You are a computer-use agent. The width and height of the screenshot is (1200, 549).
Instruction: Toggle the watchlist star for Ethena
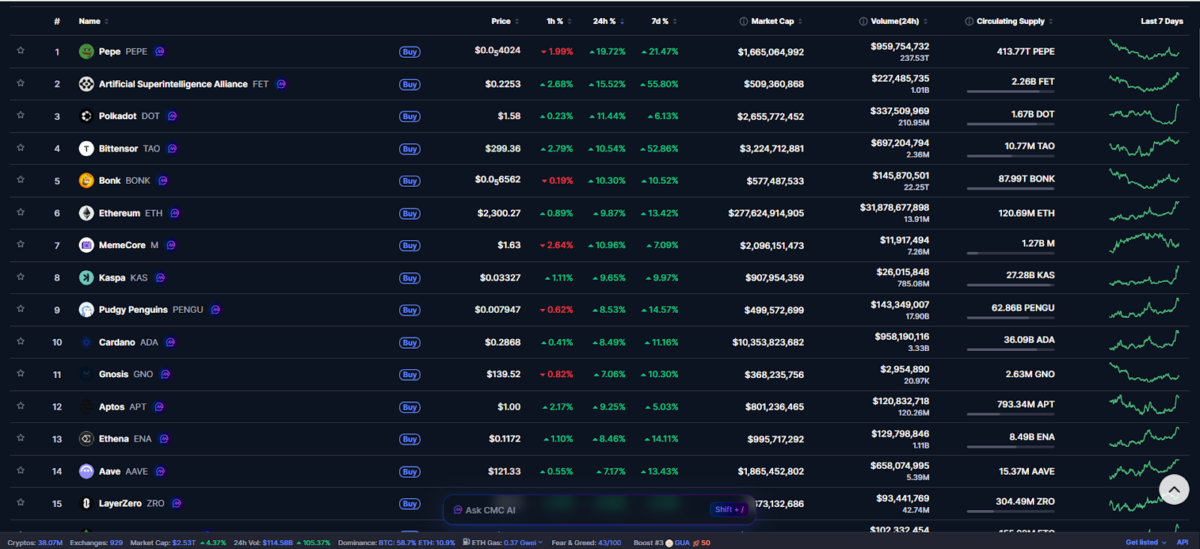[20, 439]
